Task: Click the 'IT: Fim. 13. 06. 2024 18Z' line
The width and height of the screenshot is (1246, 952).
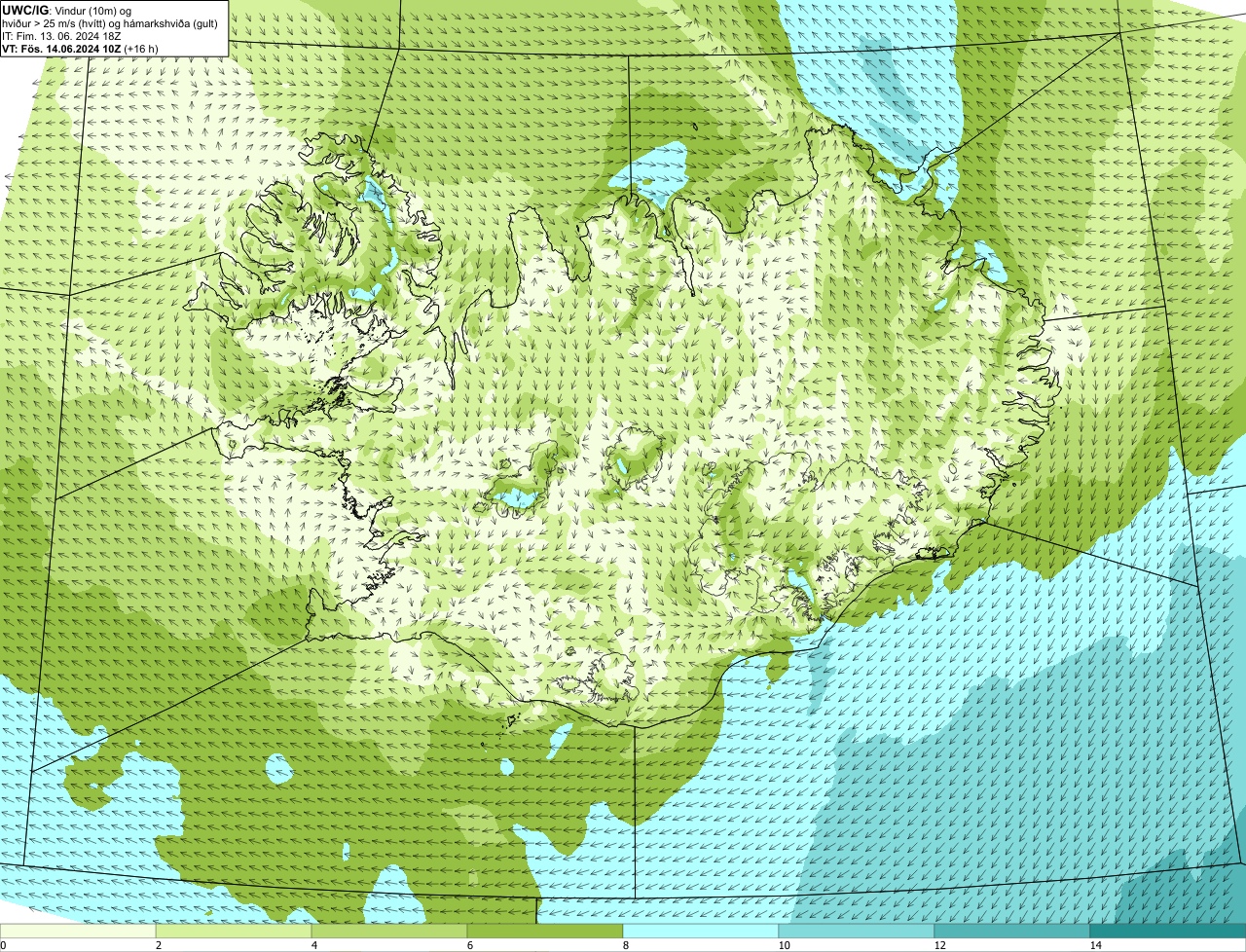Action: tap(62, 36)
